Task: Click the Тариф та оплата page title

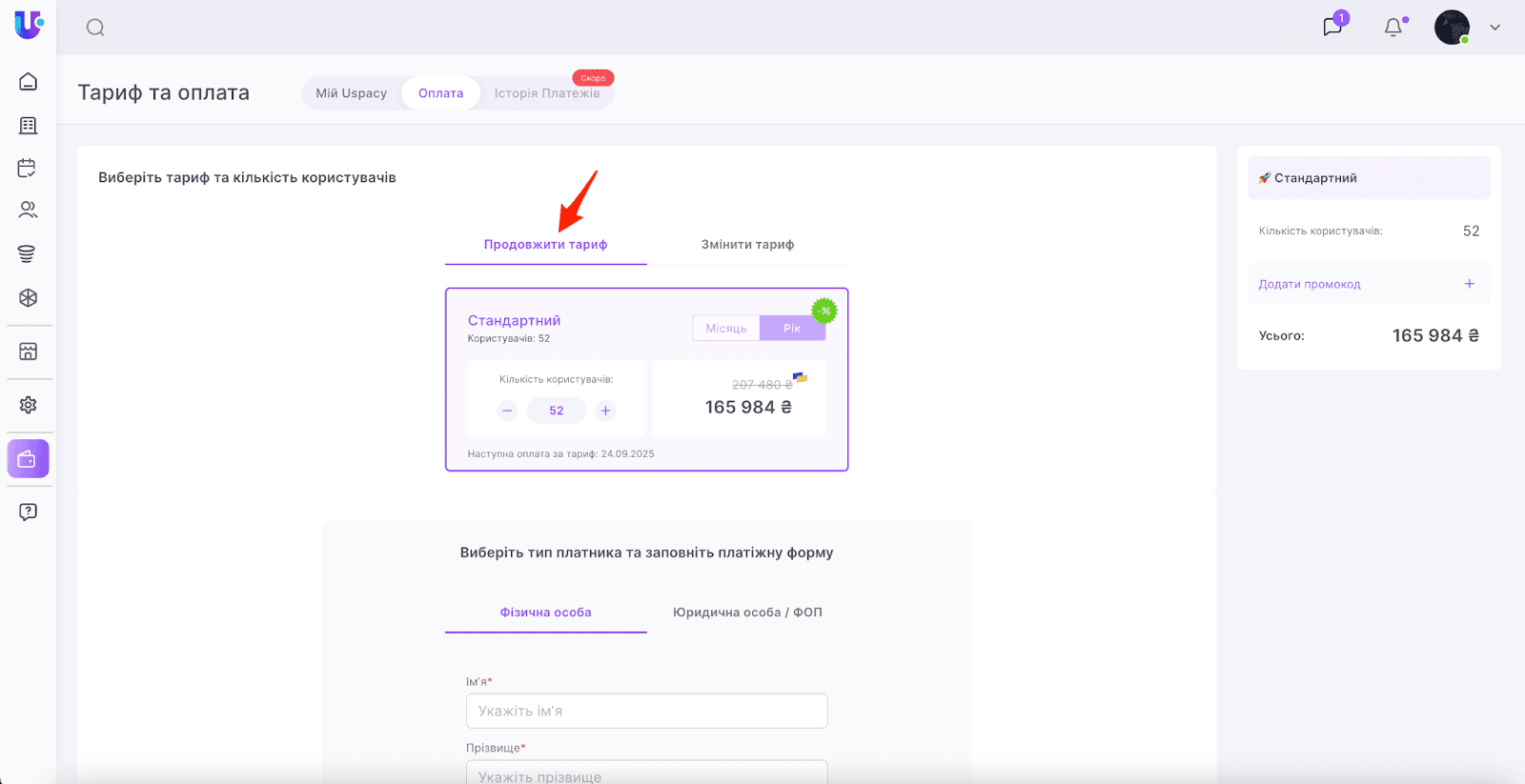Action: [164, 92]
